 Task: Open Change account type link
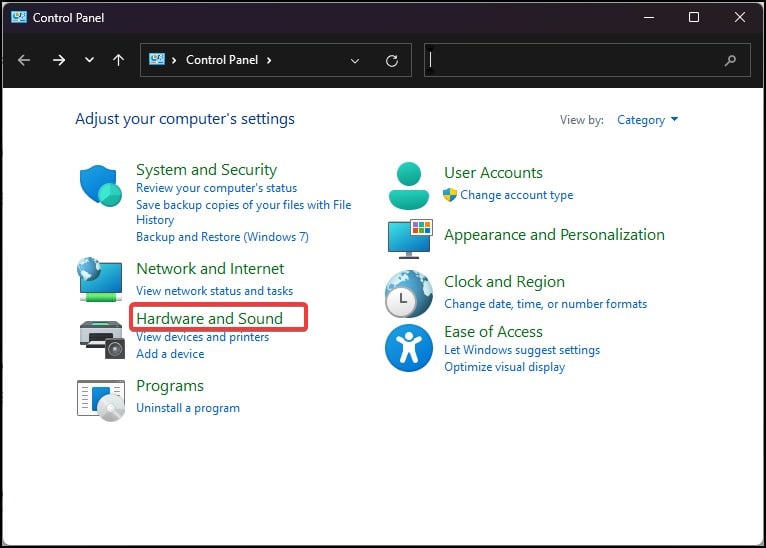coord(517,195)
